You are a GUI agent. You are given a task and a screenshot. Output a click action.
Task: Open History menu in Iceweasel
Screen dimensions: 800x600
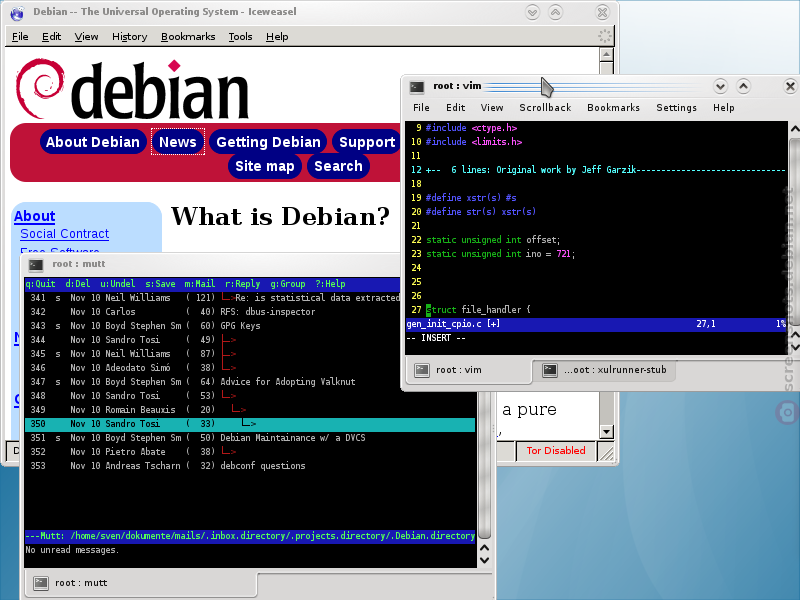click(130, 37)
